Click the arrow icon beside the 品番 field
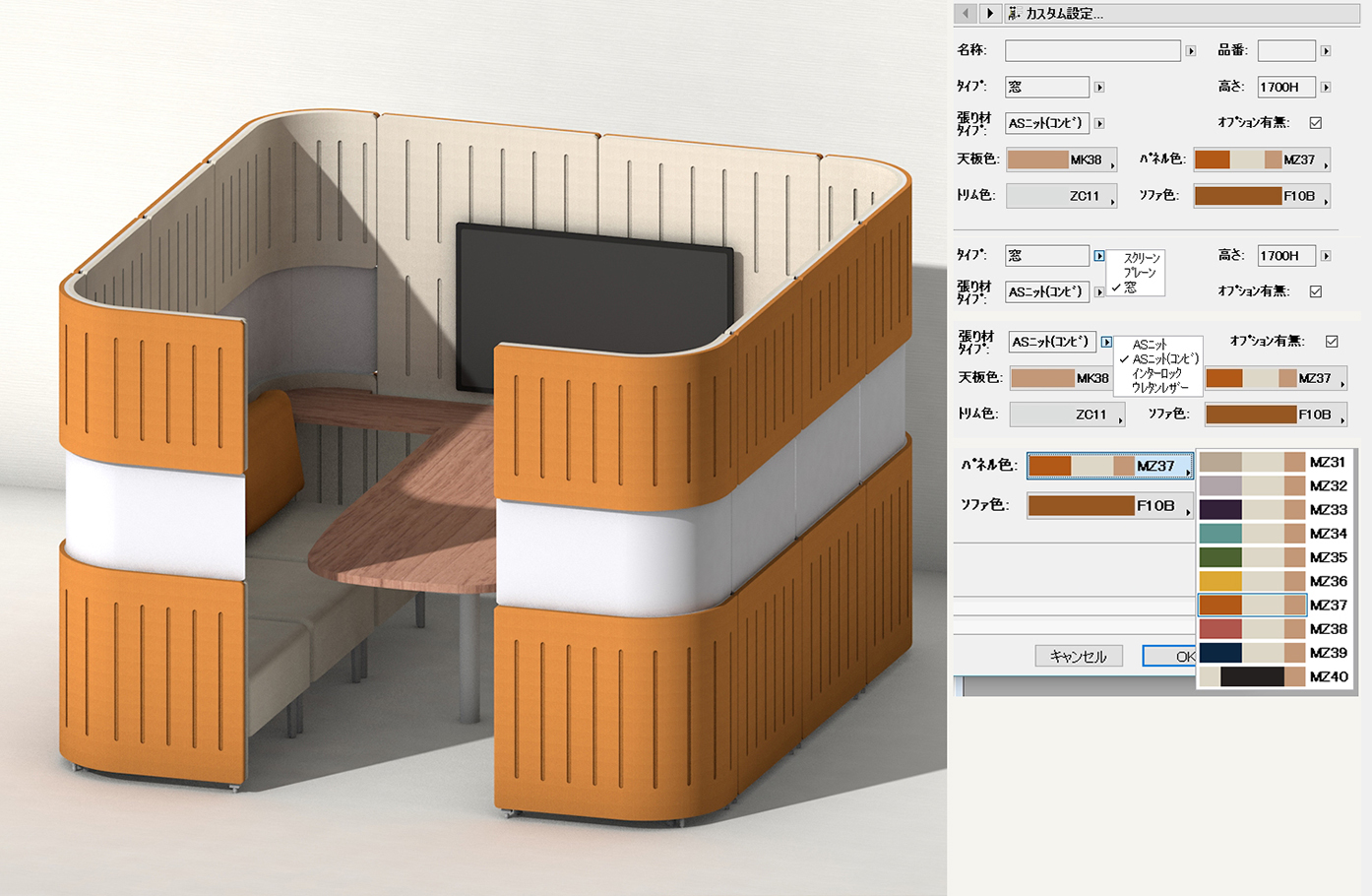 pyautogui.click(x=1325, y=50)
